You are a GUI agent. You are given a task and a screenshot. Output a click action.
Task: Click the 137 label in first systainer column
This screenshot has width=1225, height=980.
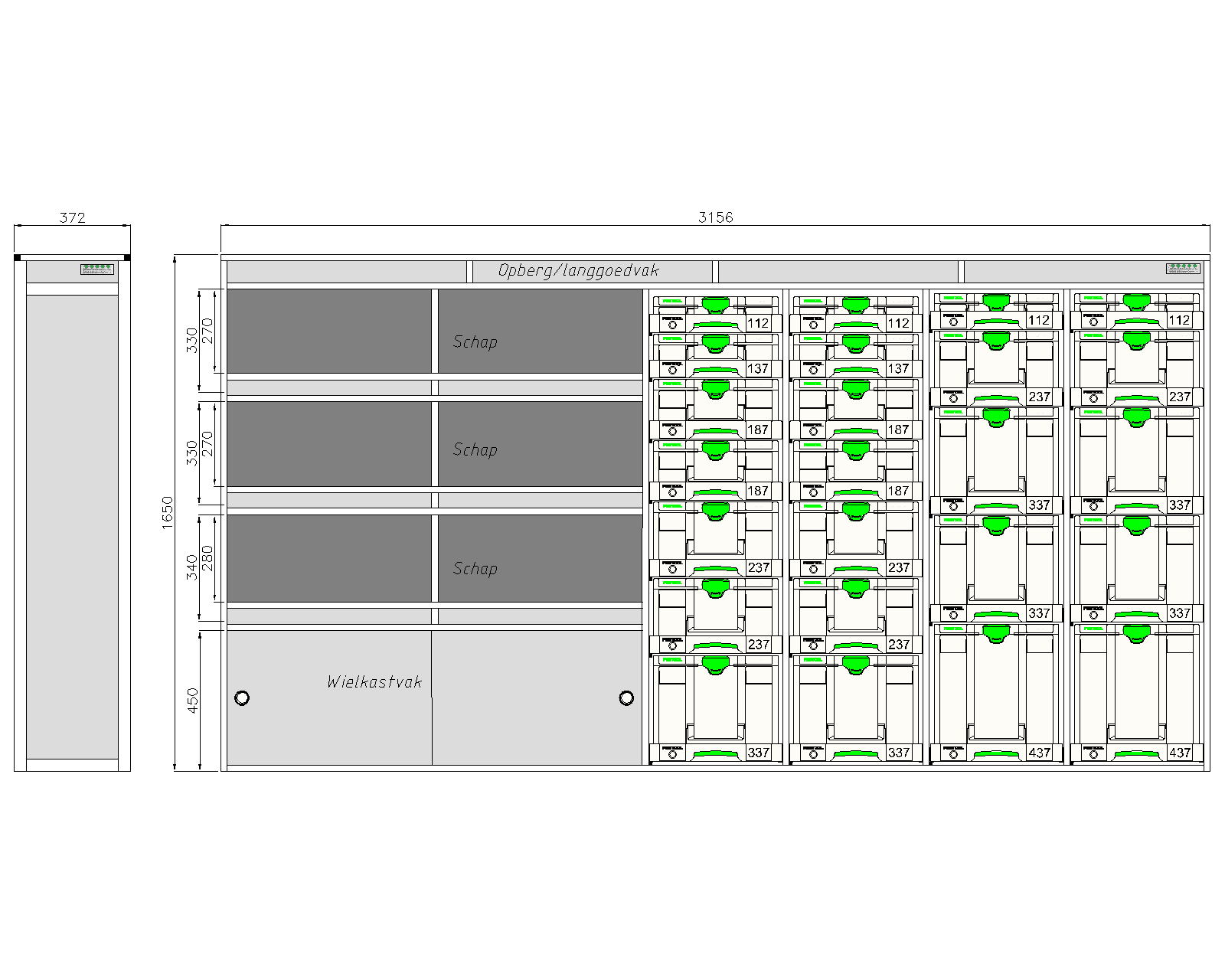tap(758, 368)
